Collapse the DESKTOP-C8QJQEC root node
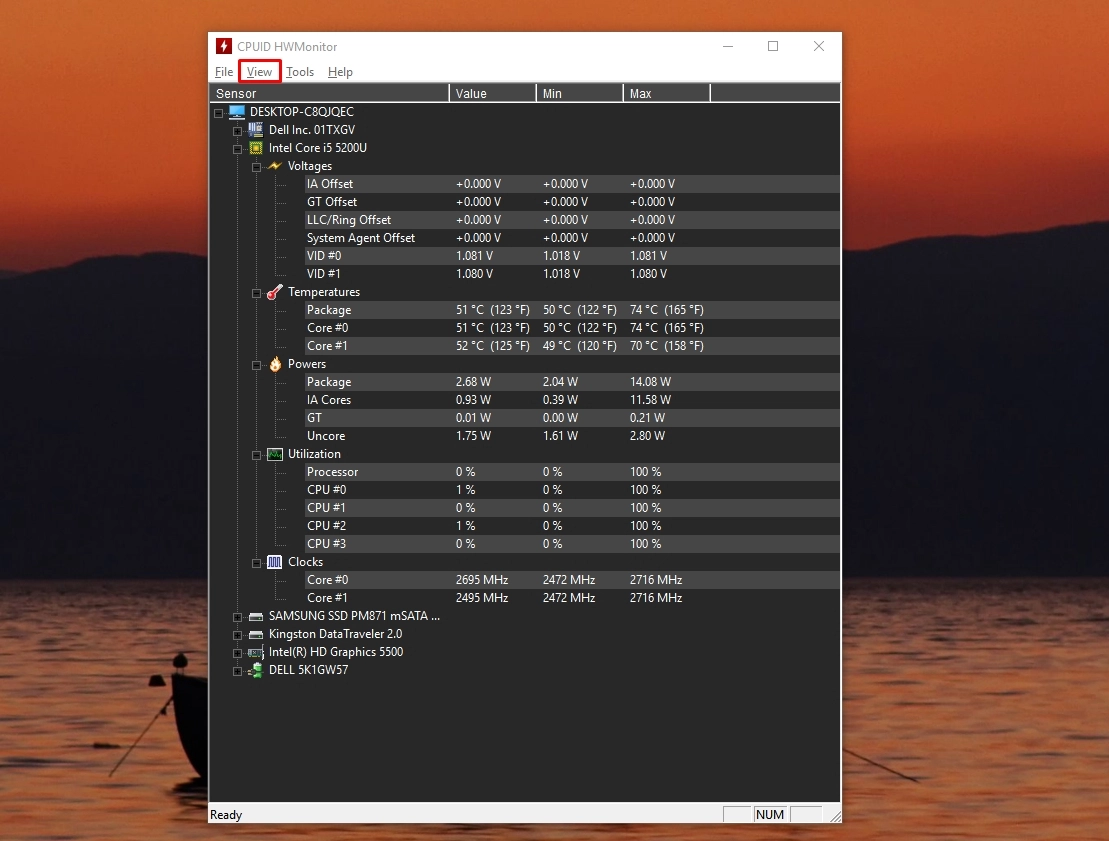This screenshot has height=841, width=1109. click(219, 112)
